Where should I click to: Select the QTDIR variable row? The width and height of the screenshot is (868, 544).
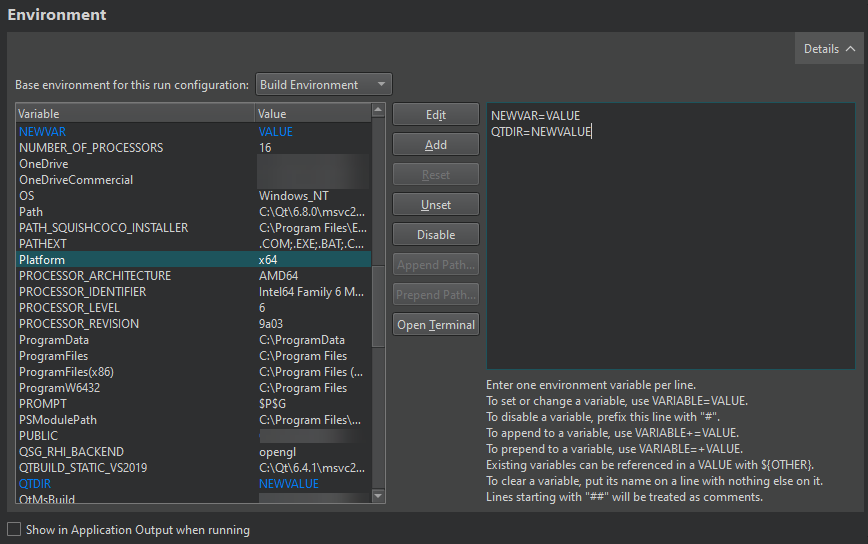[37, 484]
